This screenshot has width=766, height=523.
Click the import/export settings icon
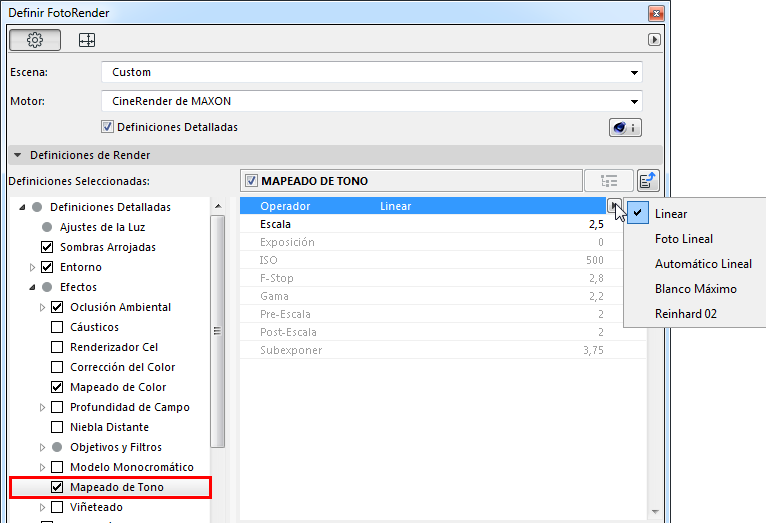click(x=648, y=181)
